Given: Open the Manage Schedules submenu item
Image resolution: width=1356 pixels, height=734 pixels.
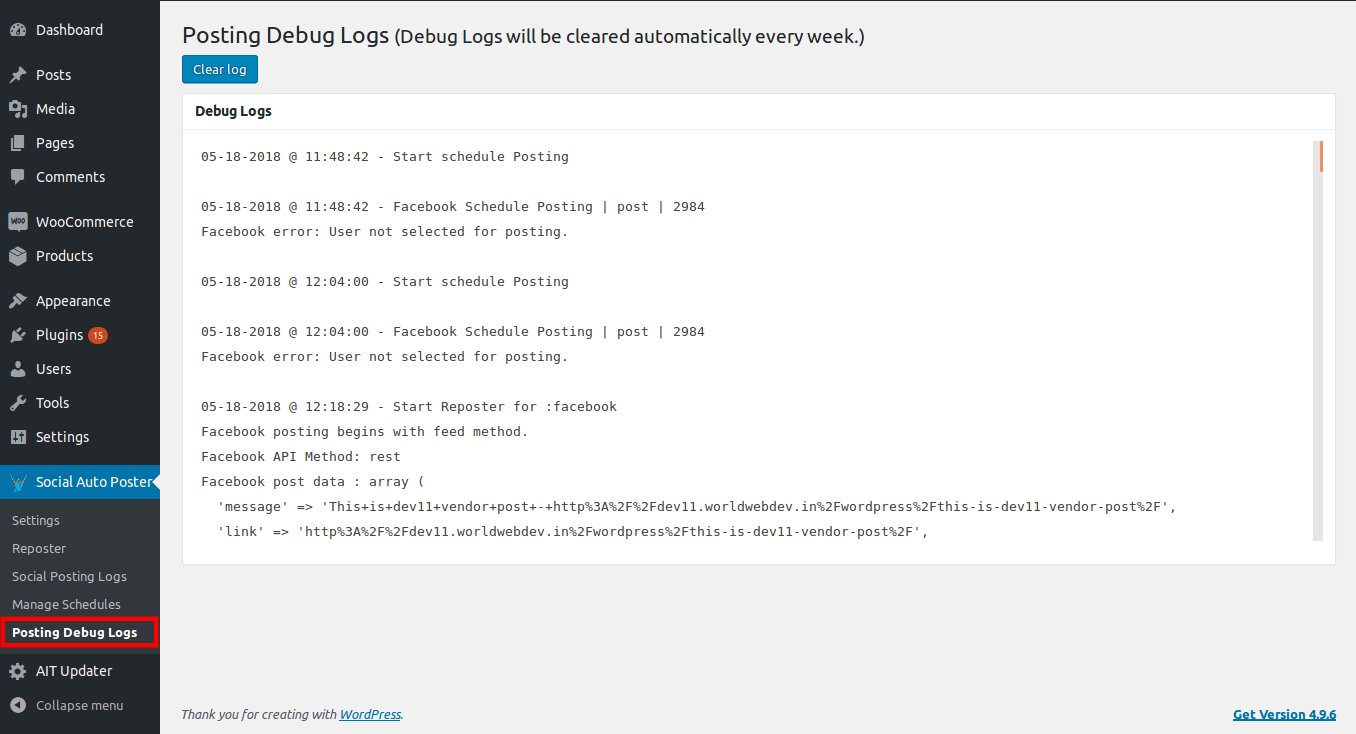Looking at the screenshot, I should tap(66, 604).
